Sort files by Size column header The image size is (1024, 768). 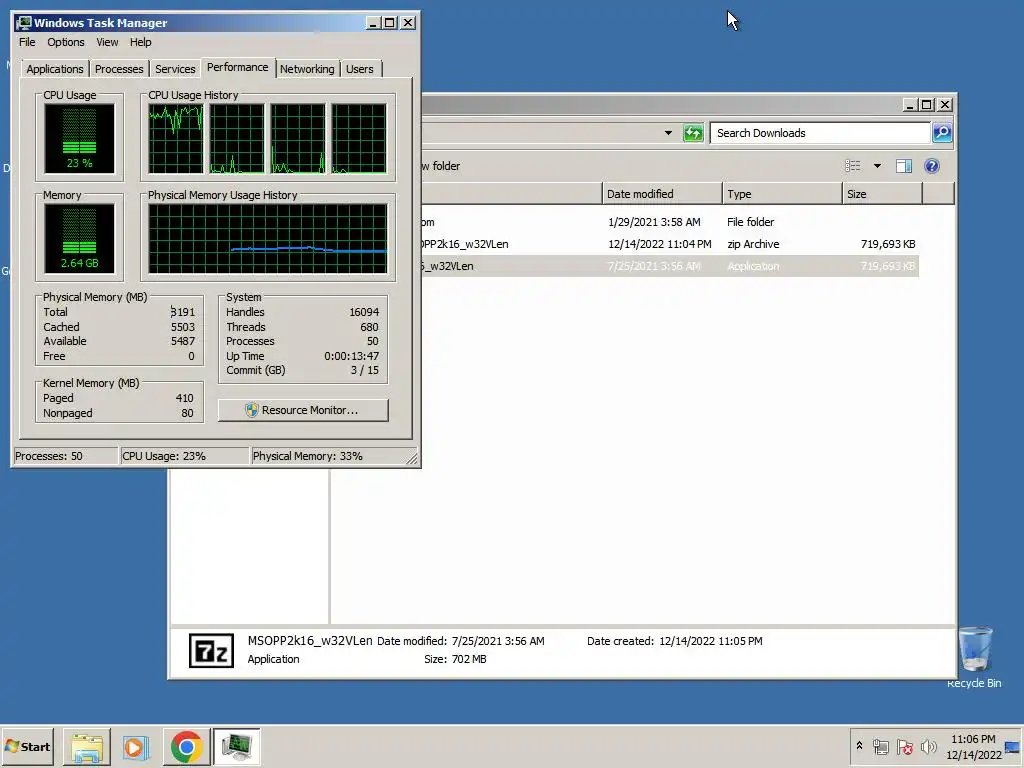(882, 194)
